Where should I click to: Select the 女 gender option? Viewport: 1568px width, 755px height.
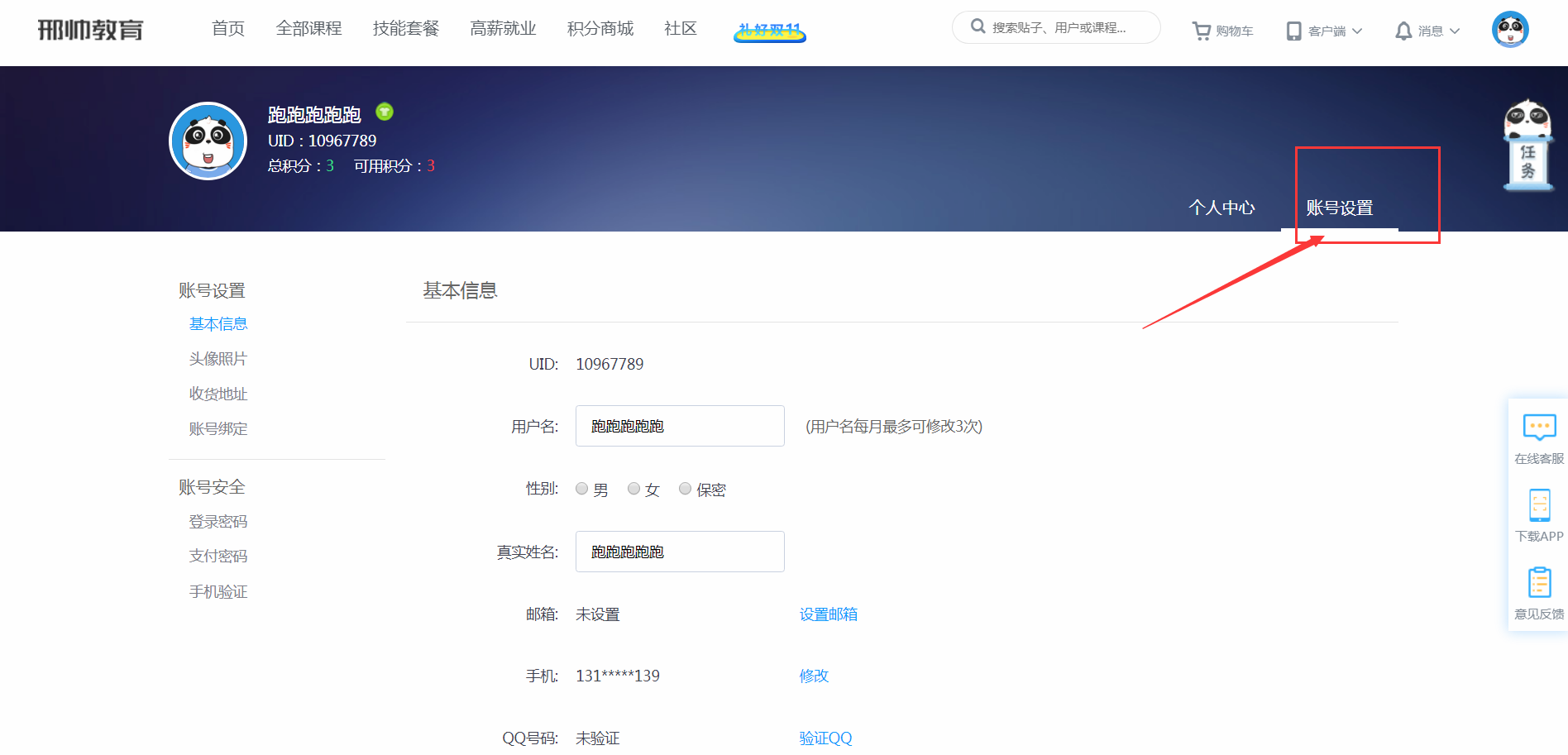coord(633,488)
